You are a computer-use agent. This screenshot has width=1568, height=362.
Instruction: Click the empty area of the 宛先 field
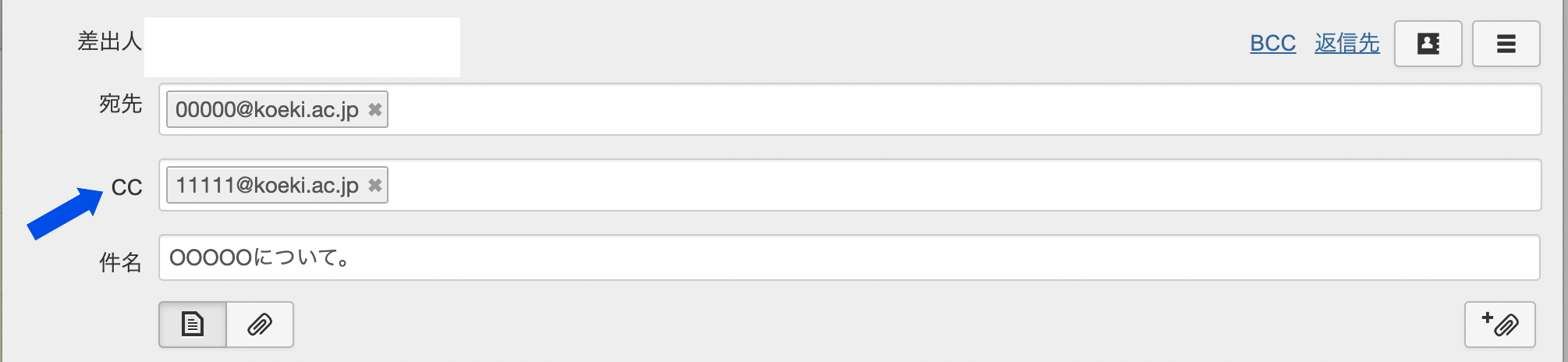(x=936, y=109)
